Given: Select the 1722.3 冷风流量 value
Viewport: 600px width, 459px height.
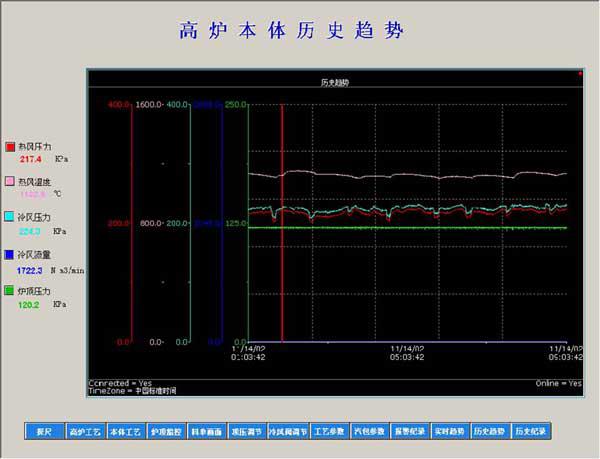Looking at the screenshot, I should coord(29,271).
